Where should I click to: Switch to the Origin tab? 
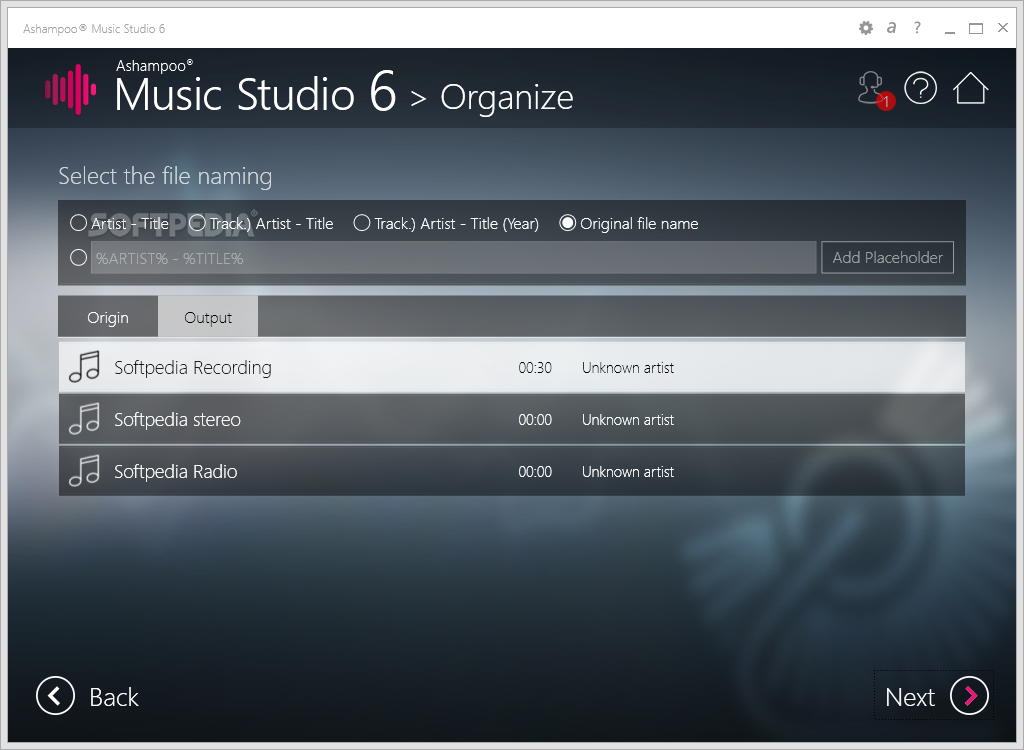click(x=108, y=318)
